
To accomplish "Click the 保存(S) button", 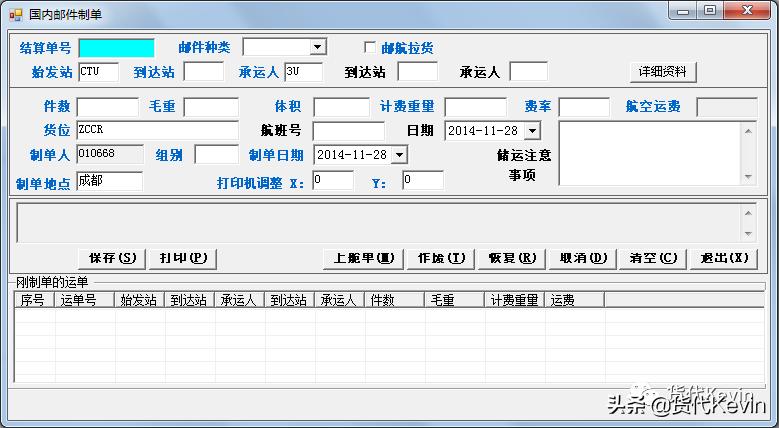I will [x=112, y=258].
